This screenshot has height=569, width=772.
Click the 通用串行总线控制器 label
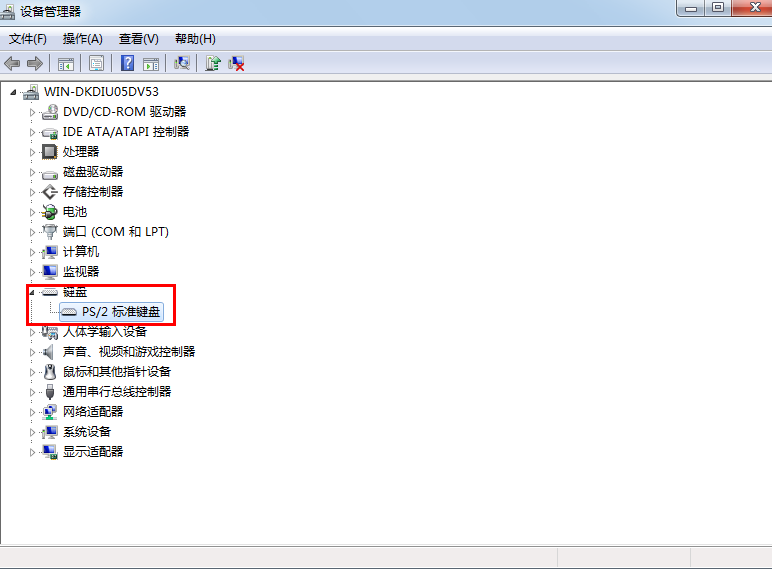117,392
